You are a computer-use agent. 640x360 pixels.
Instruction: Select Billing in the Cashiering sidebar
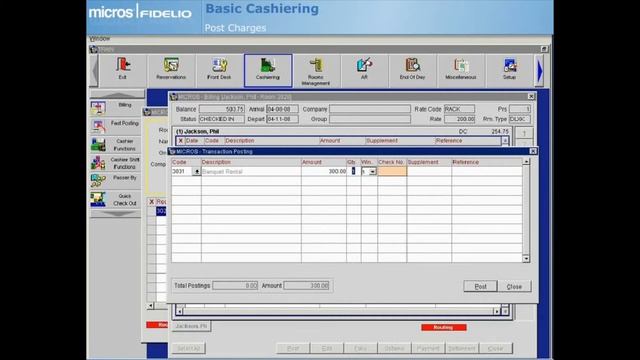pos(116,108)
